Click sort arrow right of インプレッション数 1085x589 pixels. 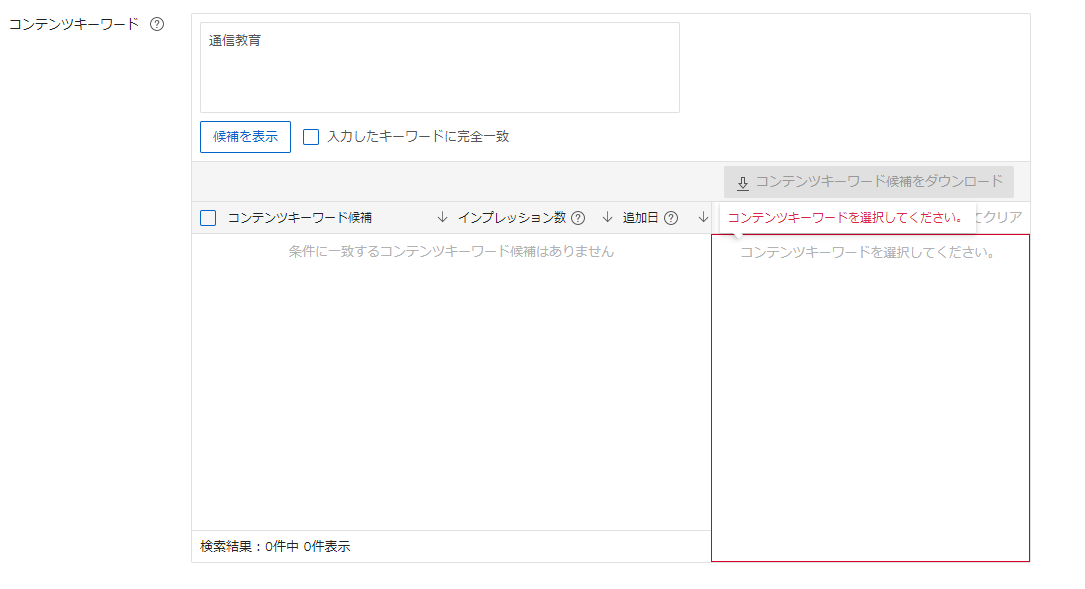pos(607,218)
